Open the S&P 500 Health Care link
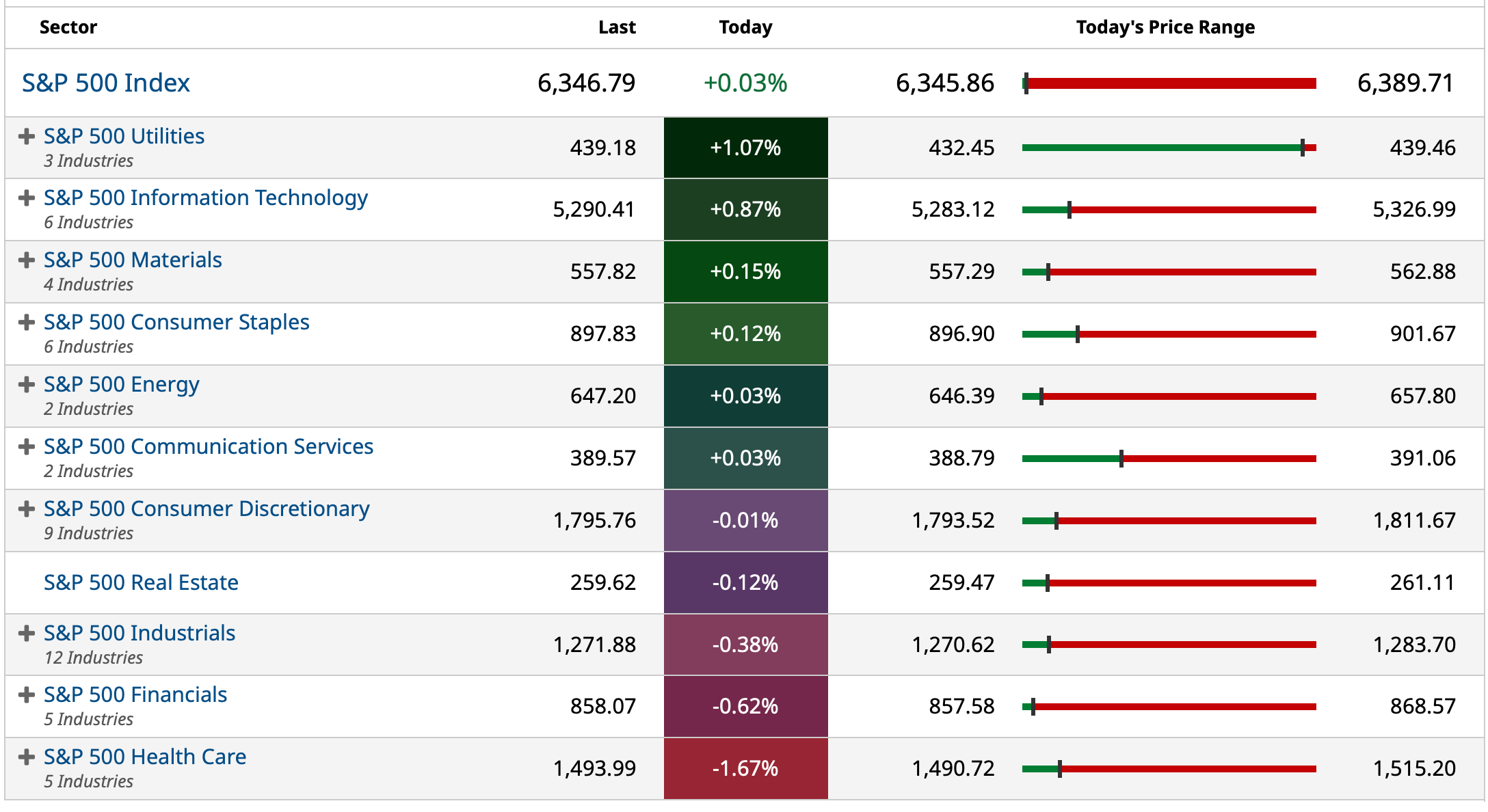 [145, 757]
